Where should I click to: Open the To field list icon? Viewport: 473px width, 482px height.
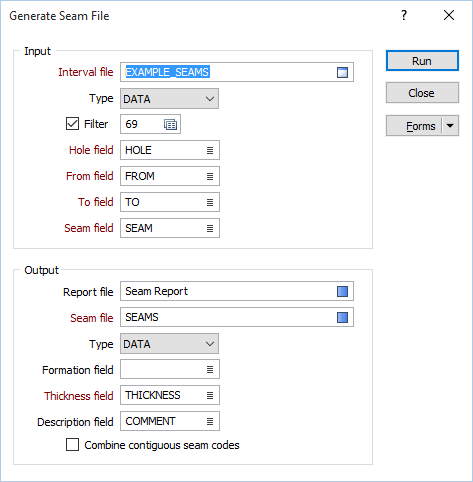210,202
